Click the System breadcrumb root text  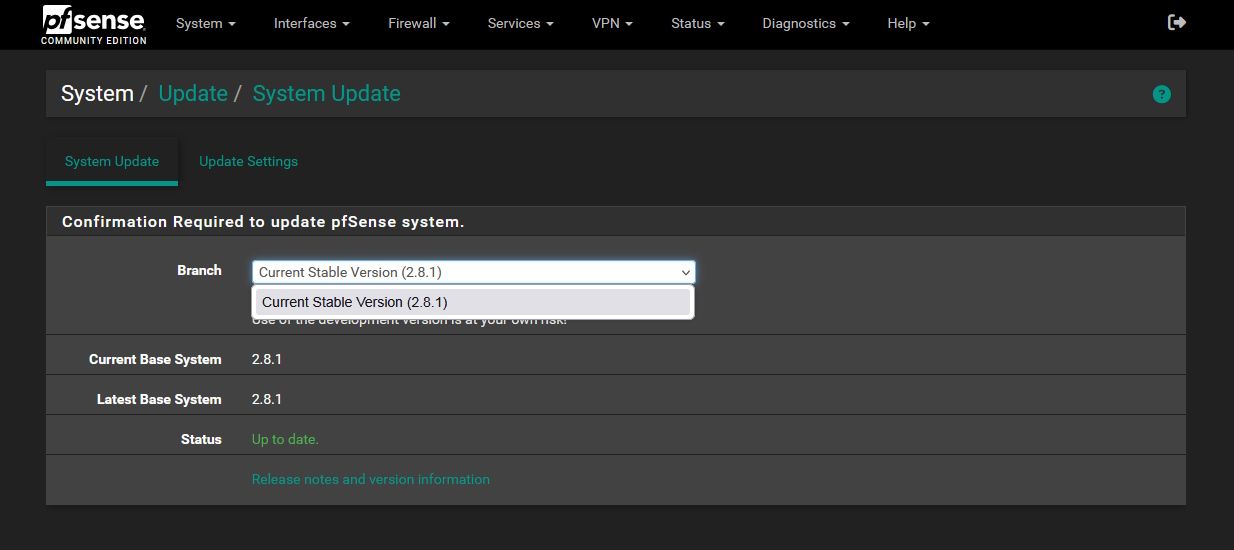tap(97, 93)
